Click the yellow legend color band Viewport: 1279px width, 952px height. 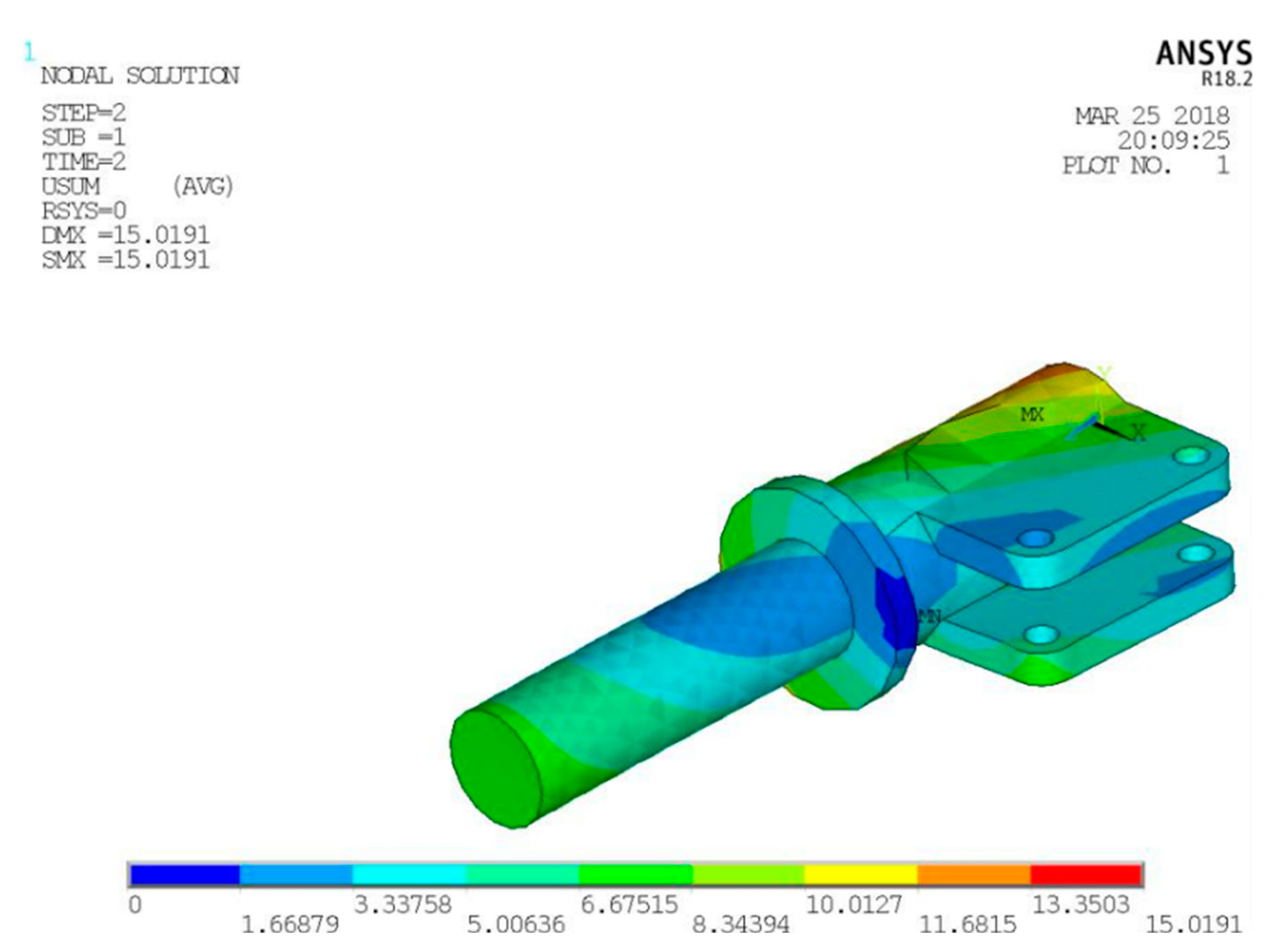[860, 875]
